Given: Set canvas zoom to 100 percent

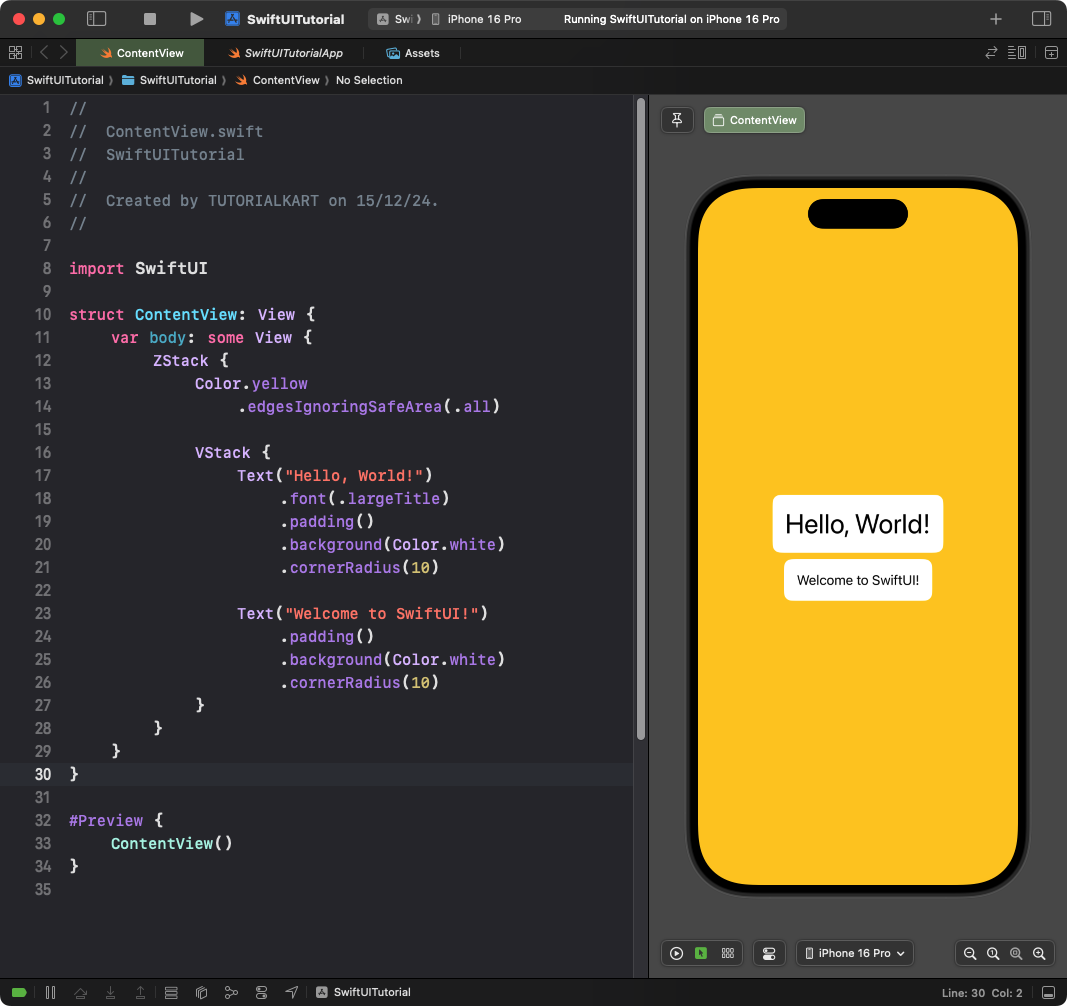Looking at the screenshot, I should 993,953.
